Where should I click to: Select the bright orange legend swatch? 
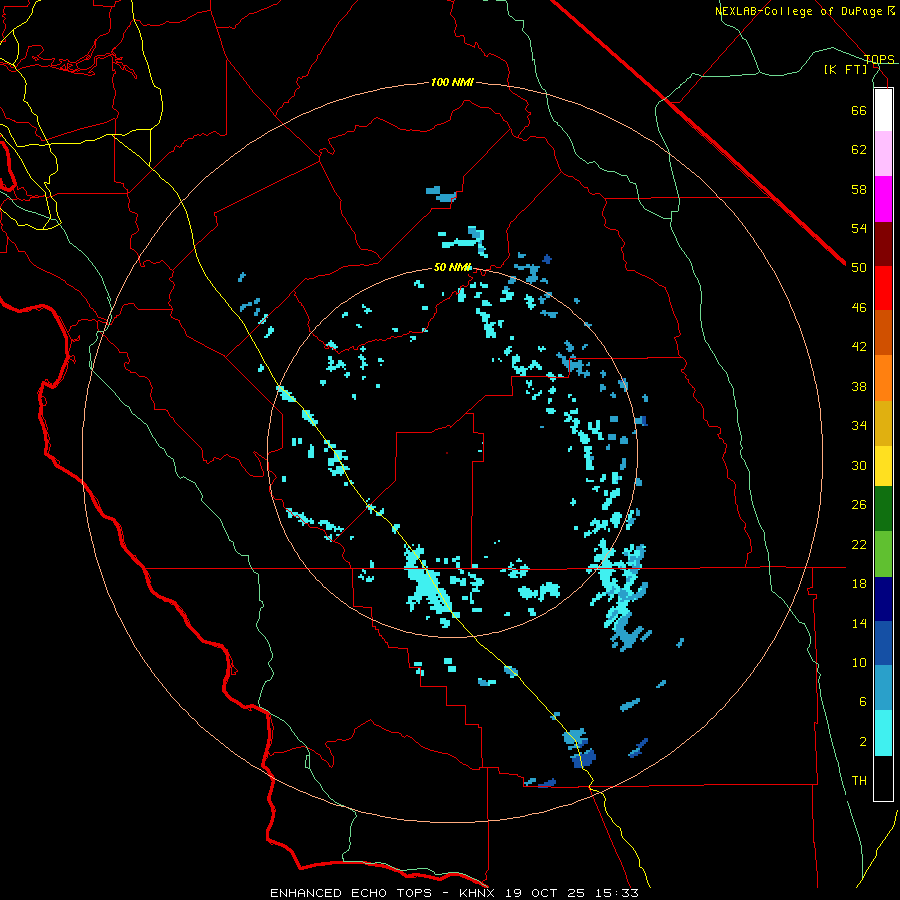click(x=883, y=378)
